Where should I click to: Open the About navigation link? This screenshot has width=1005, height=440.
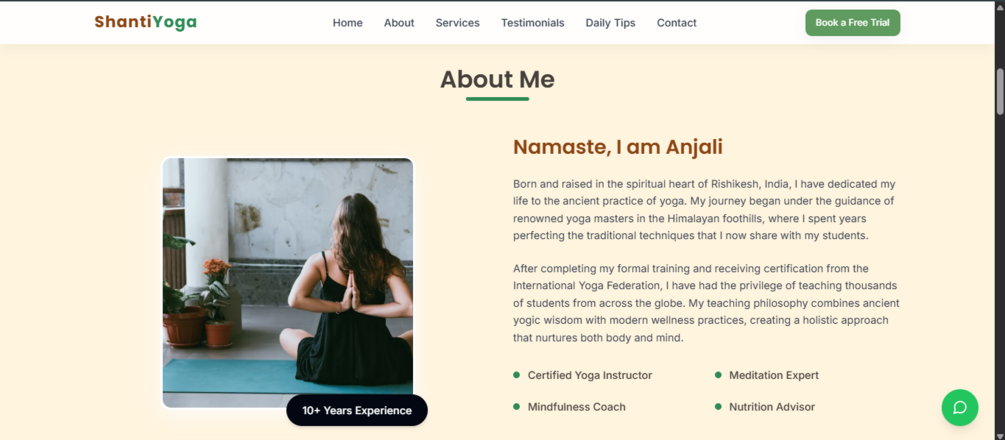tap(398, 23)
